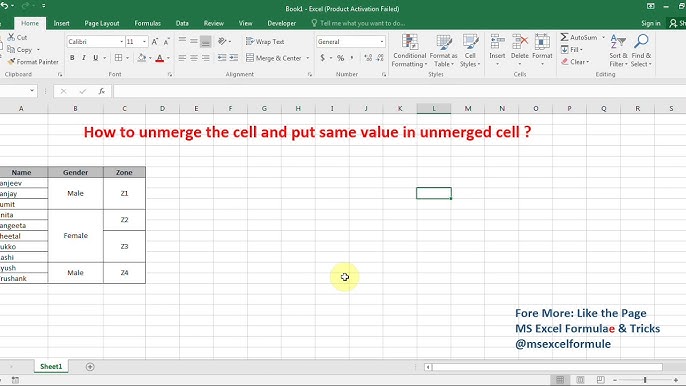Align text to the right
The image size is (686, 386).
[206, 58]
